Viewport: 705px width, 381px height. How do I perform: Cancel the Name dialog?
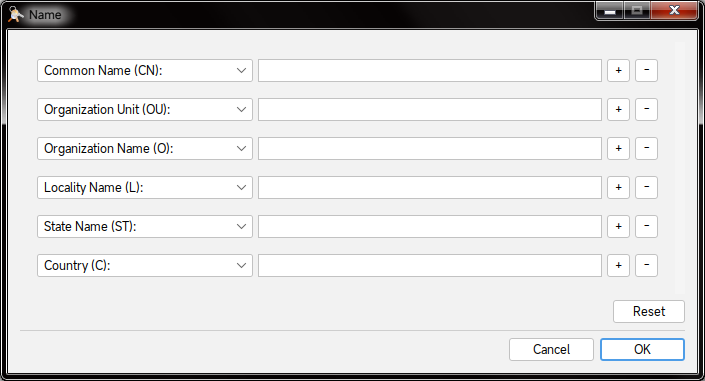click(551, 350)
